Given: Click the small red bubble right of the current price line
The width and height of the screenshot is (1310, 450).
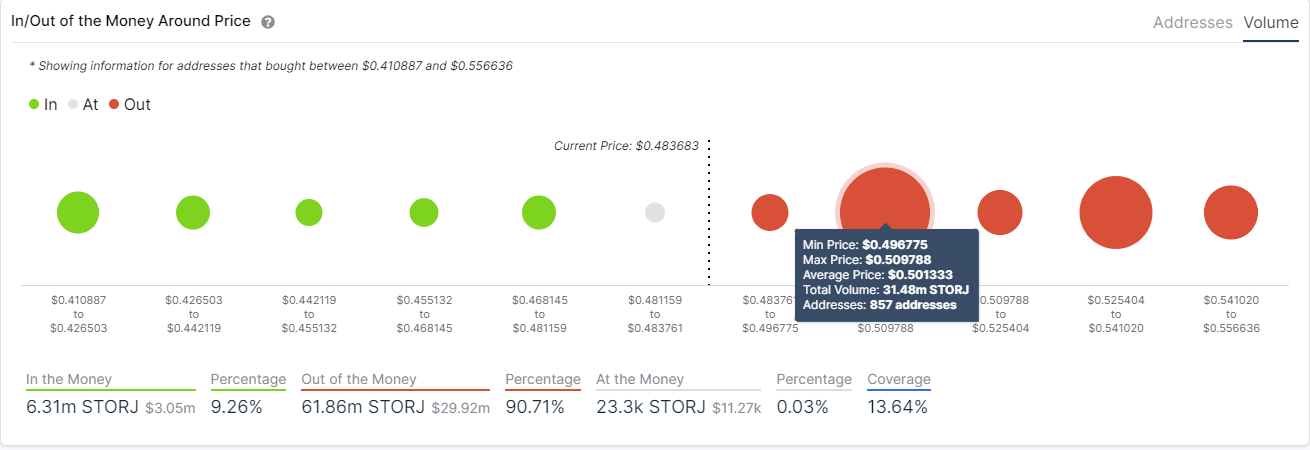Looking at the screenshot, I should [x=770, y=212].
